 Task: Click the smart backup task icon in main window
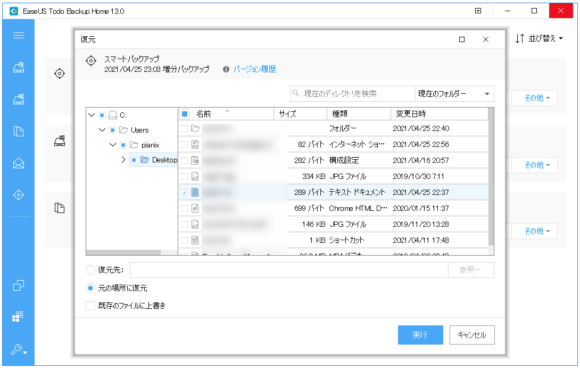tap(59, 74)
